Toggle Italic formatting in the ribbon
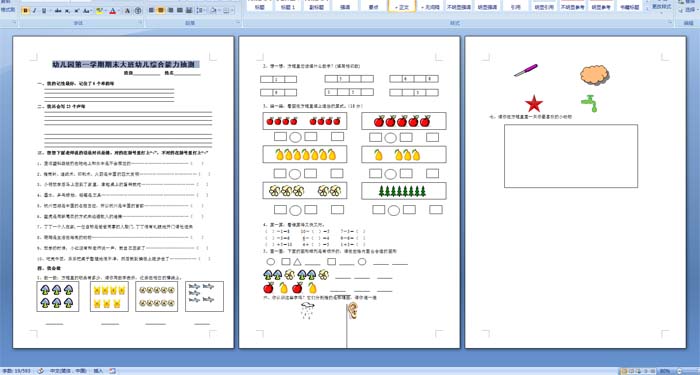 point(34,11)
